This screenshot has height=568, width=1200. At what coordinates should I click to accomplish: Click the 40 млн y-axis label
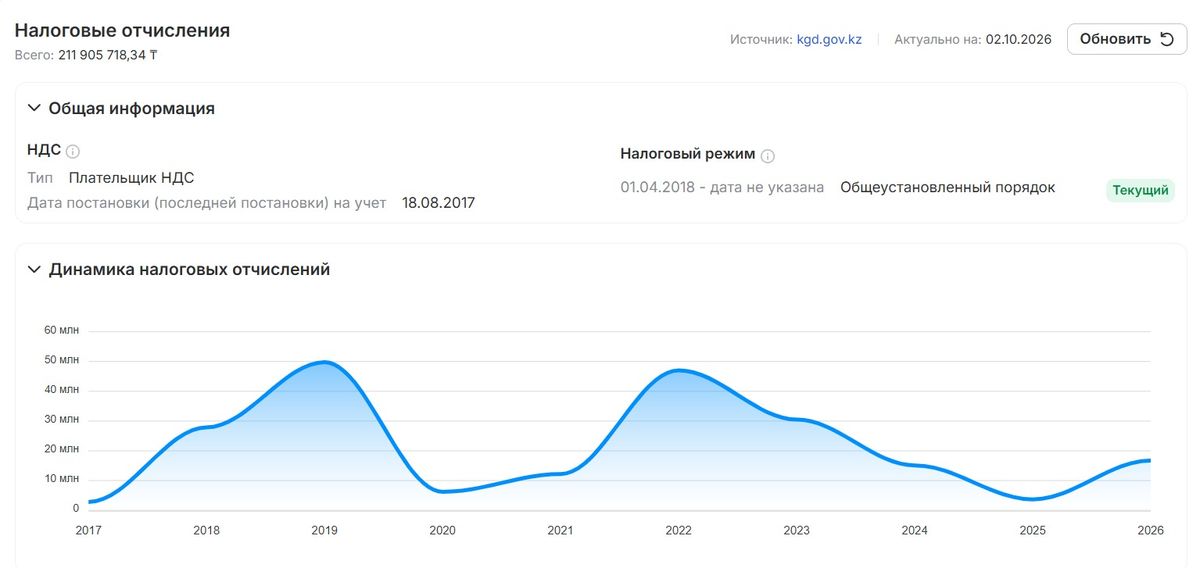62,390
